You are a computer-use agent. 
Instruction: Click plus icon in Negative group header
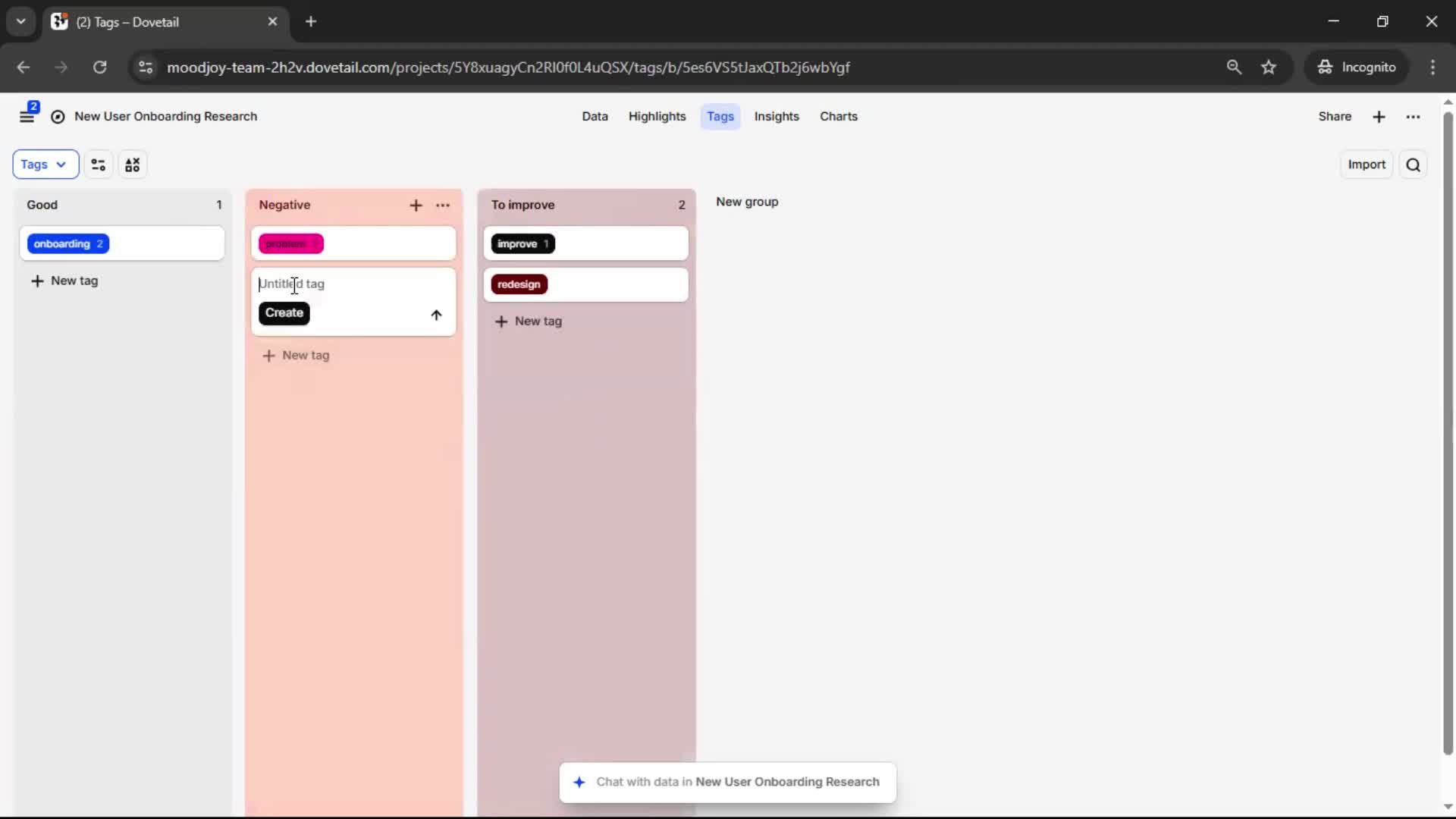pos(416,206)
